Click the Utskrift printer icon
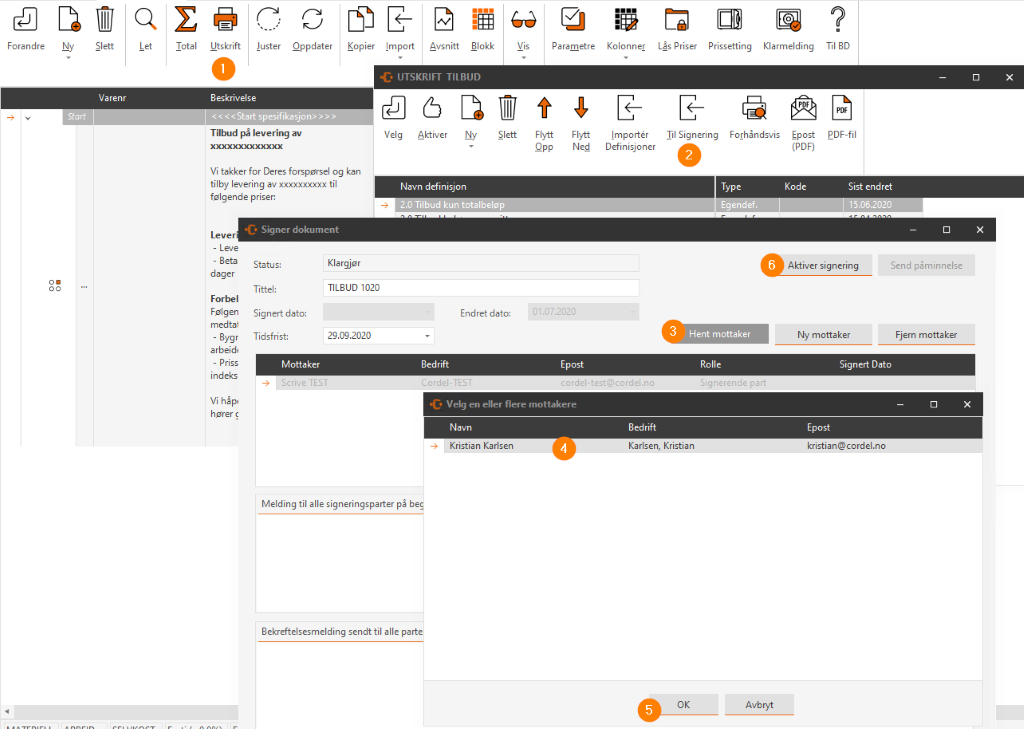Viewport: 1024px width, 729px height. [225, 19]
